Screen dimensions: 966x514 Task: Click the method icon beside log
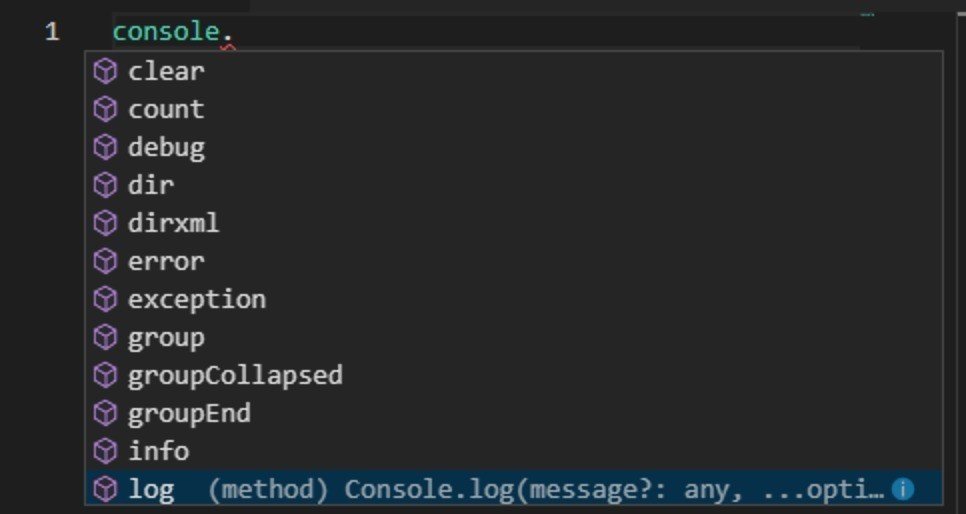click(x=105, y=489)
